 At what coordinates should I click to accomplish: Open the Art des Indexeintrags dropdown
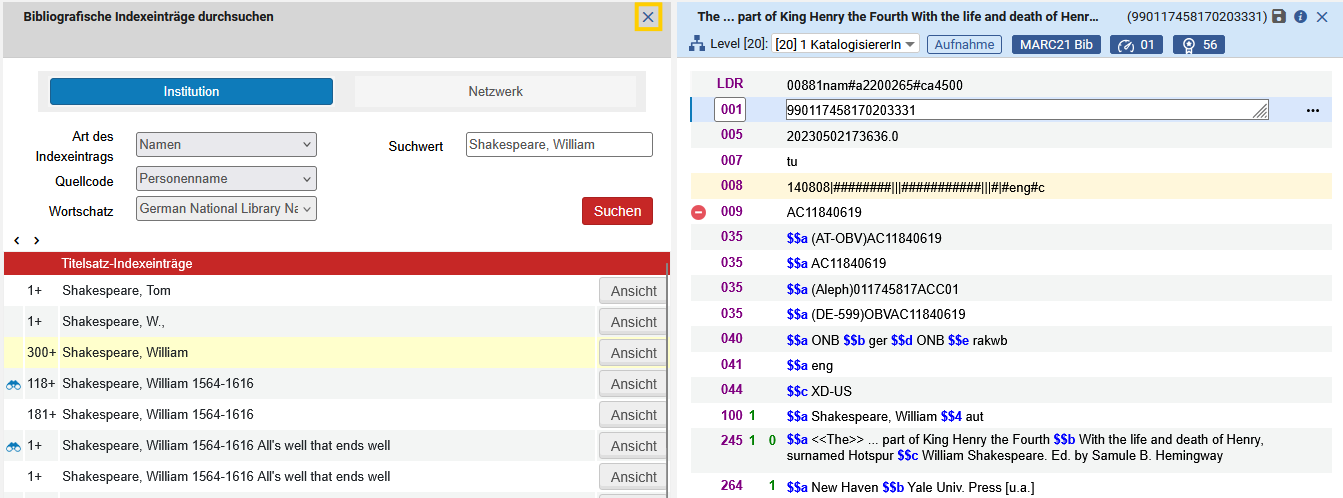226,145
